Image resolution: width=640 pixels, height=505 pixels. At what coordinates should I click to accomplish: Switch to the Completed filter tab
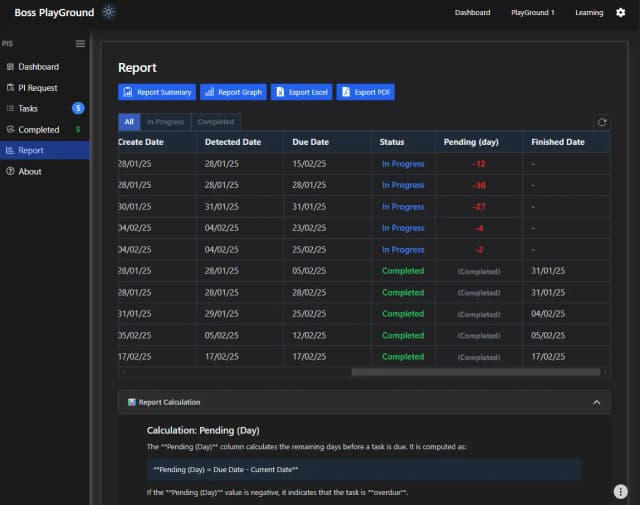(x=215, y=122)
